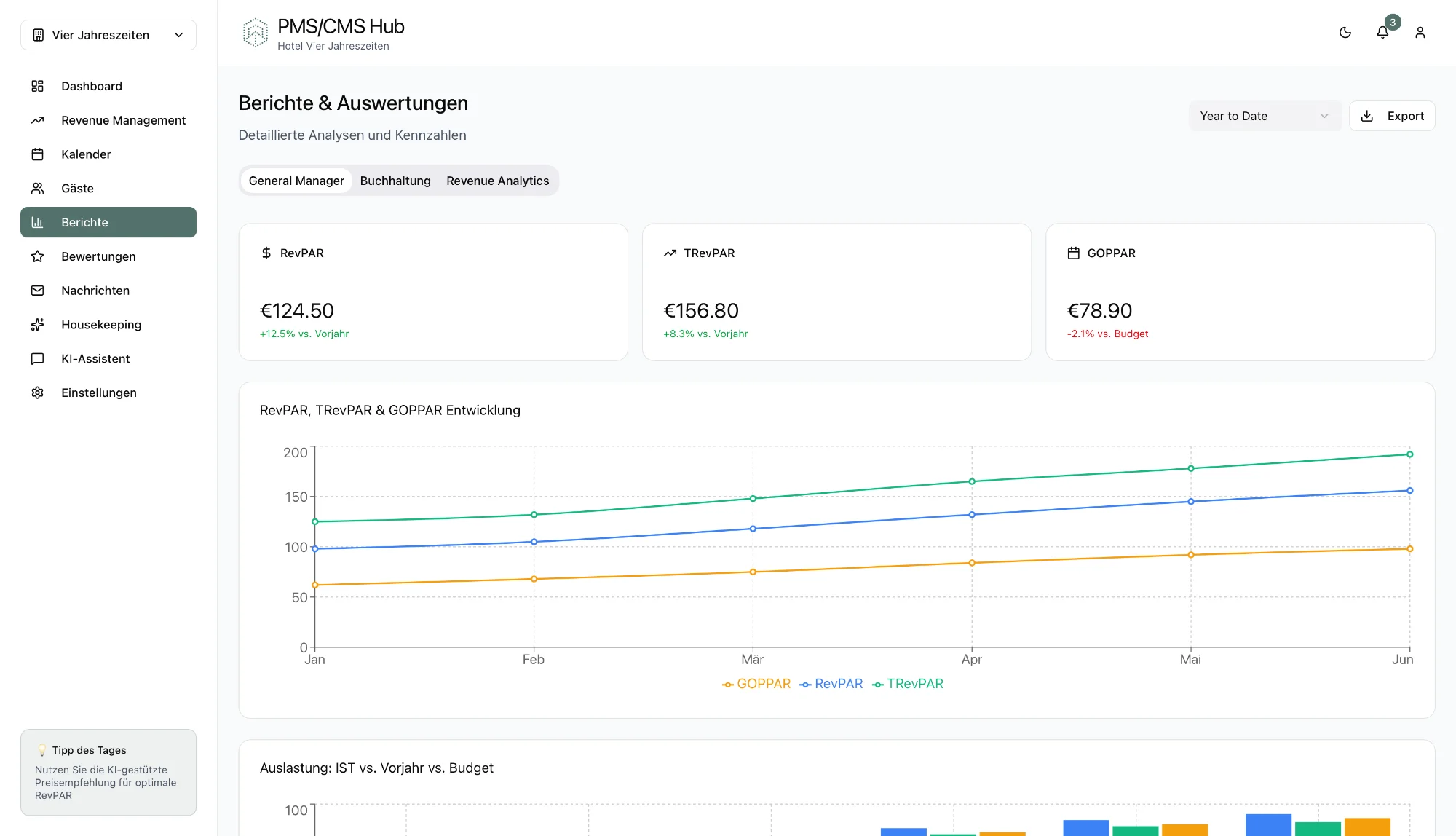Screen dimensions: 1456x836
Task: Switch to the Buchhaltung tab
Action: pos(395,181)
